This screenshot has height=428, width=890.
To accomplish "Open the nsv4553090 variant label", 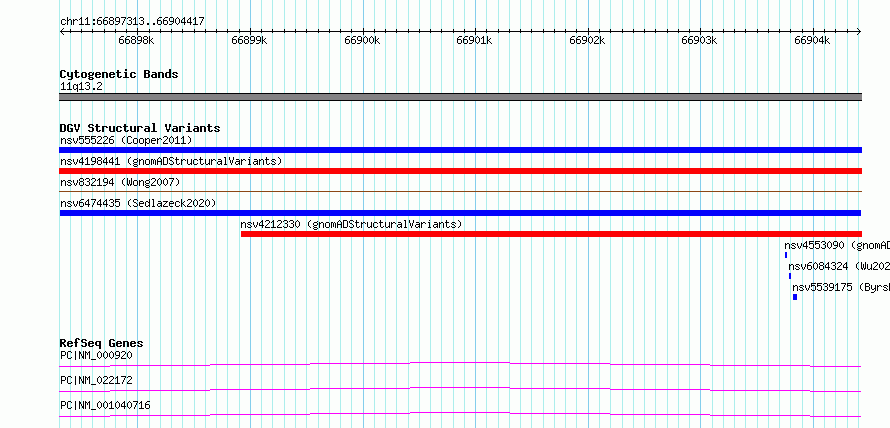I will pyautogui.click(x=837, y=245).
